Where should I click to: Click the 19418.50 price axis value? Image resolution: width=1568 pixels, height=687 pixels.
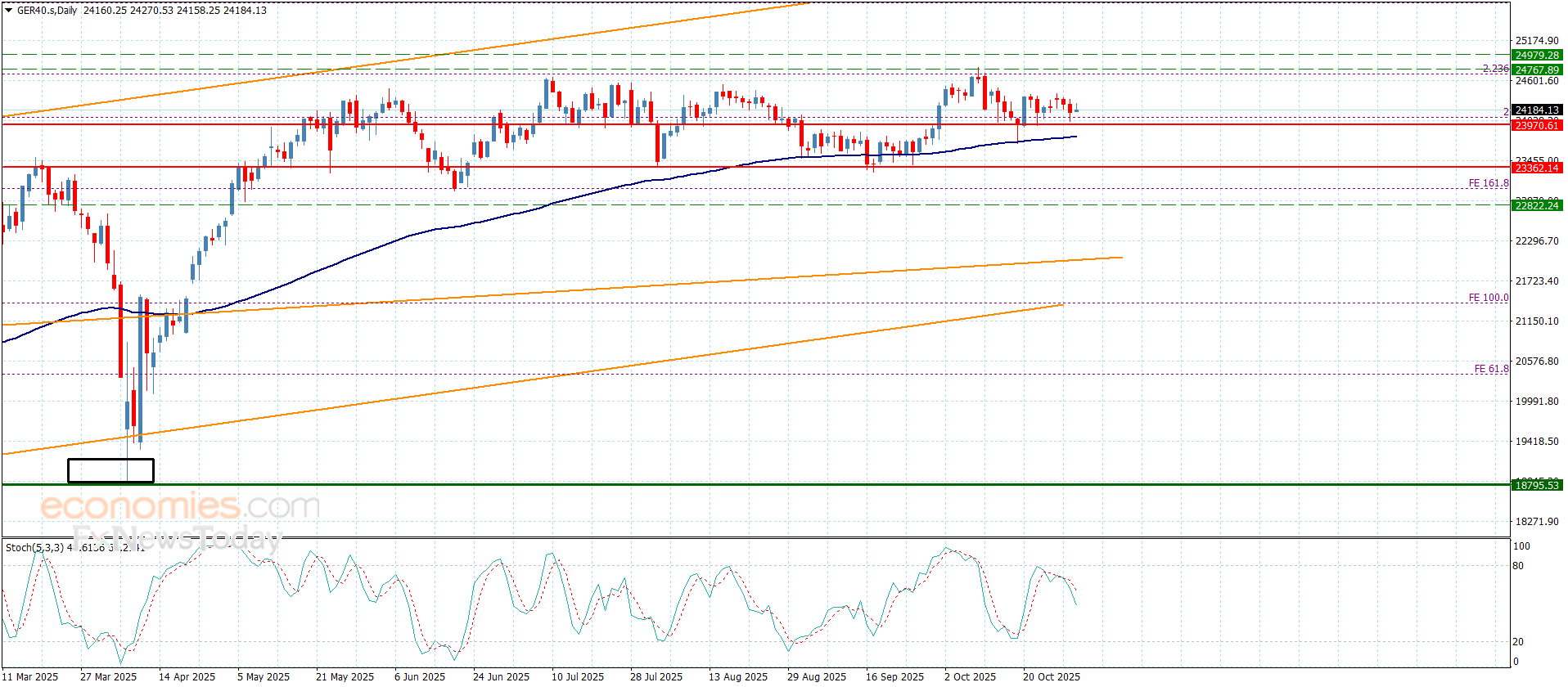(1537, 441)
